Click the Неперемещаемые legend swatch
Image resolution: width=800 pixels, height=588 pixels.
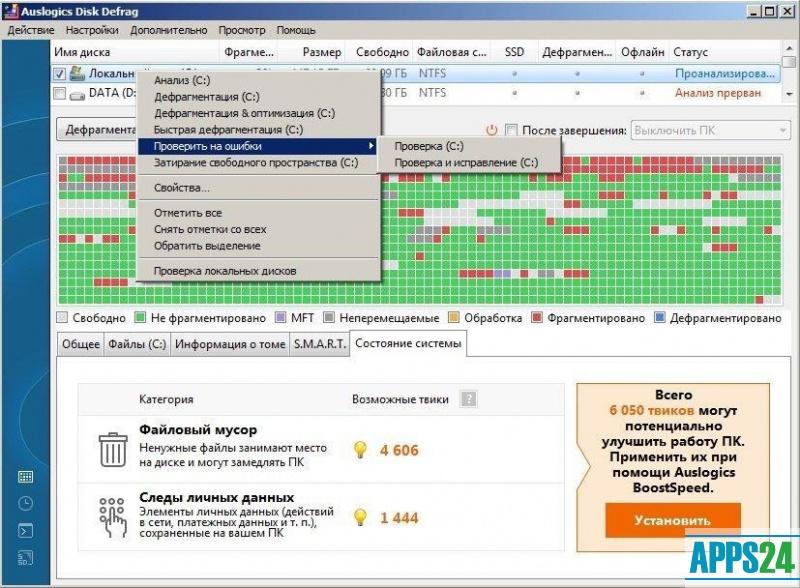point(329,317)
